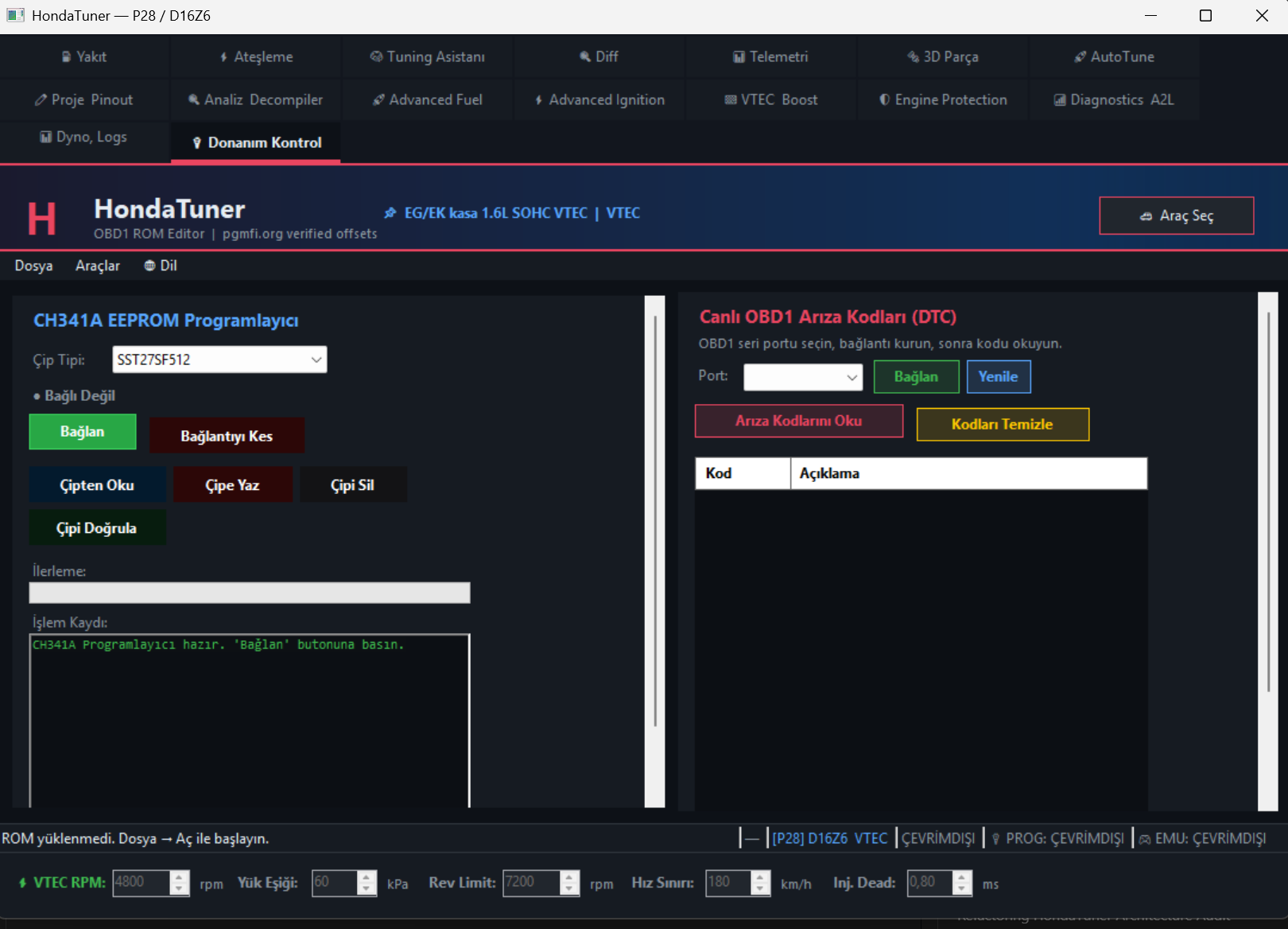Click the "[P28] D16Z6 VTEC" status text
This screenshot has width=1288, height=929.
click(x=830, y=839)
